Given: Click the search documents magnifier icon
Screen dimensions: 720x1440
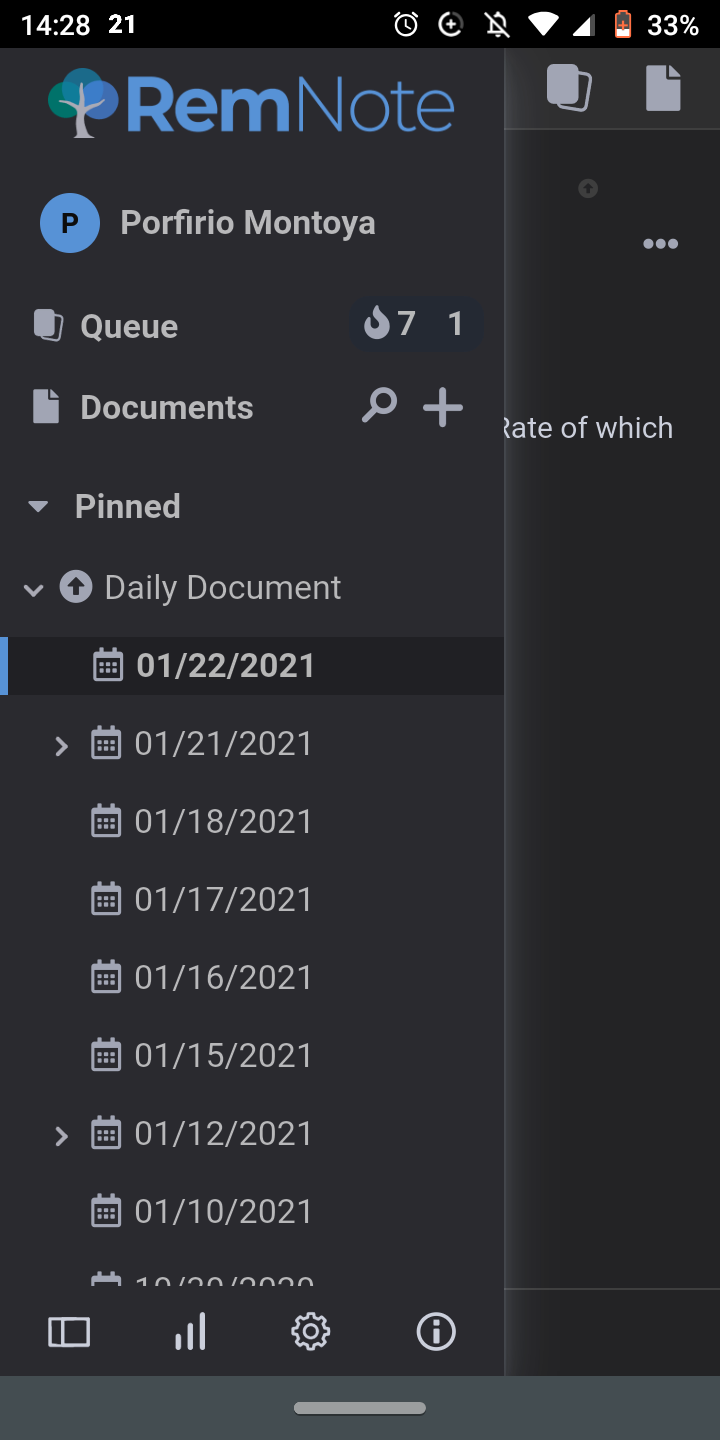Looking at the screenshot, I should (x=379, y=406).
